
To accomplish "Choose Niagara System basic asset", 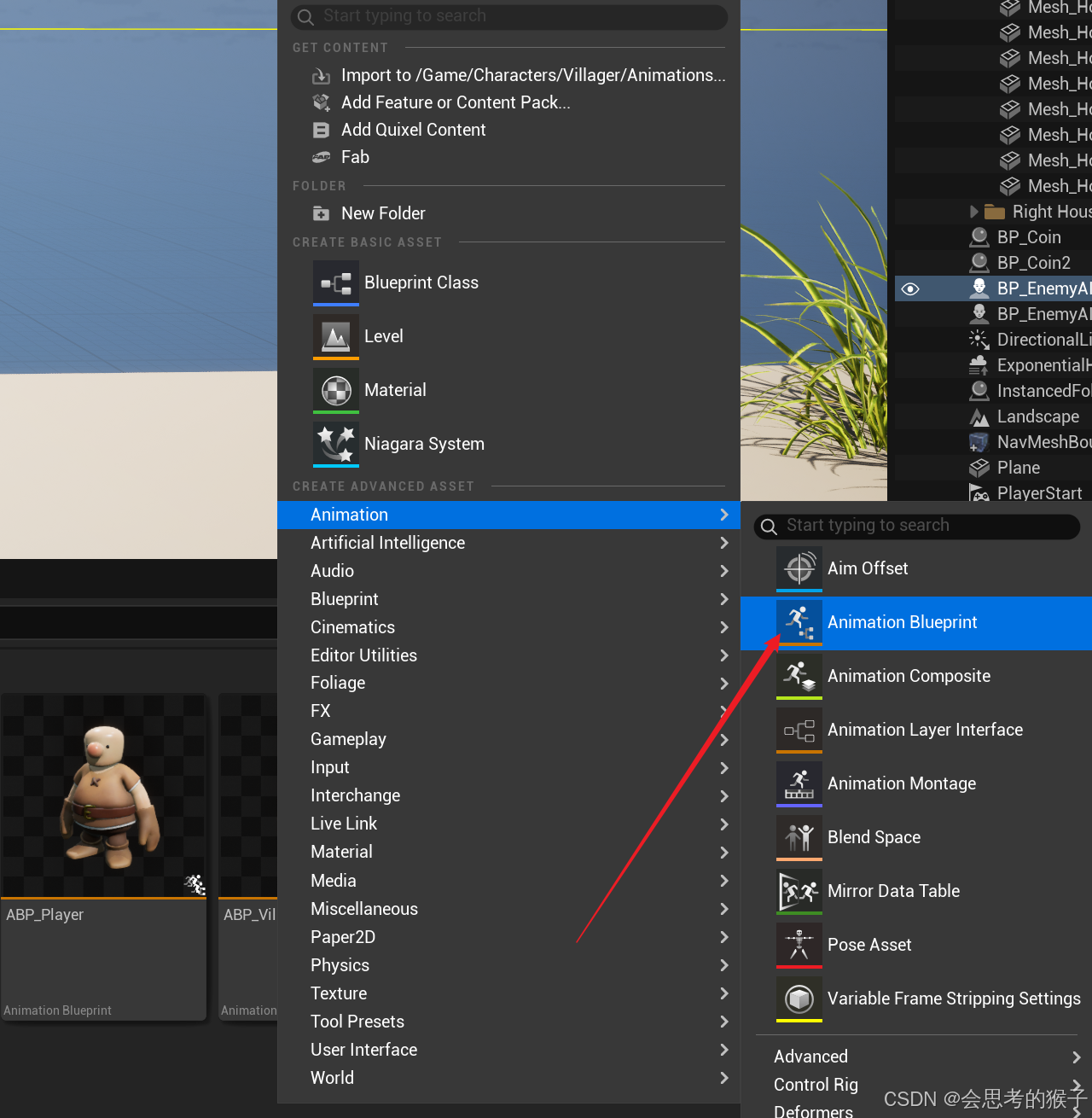I will coord(508,444).
